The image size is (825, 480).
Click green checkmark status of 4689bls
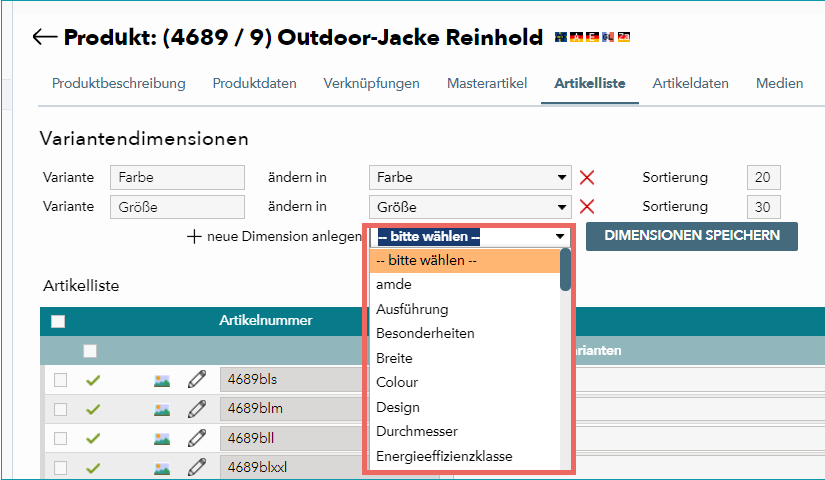pos(93,380)
